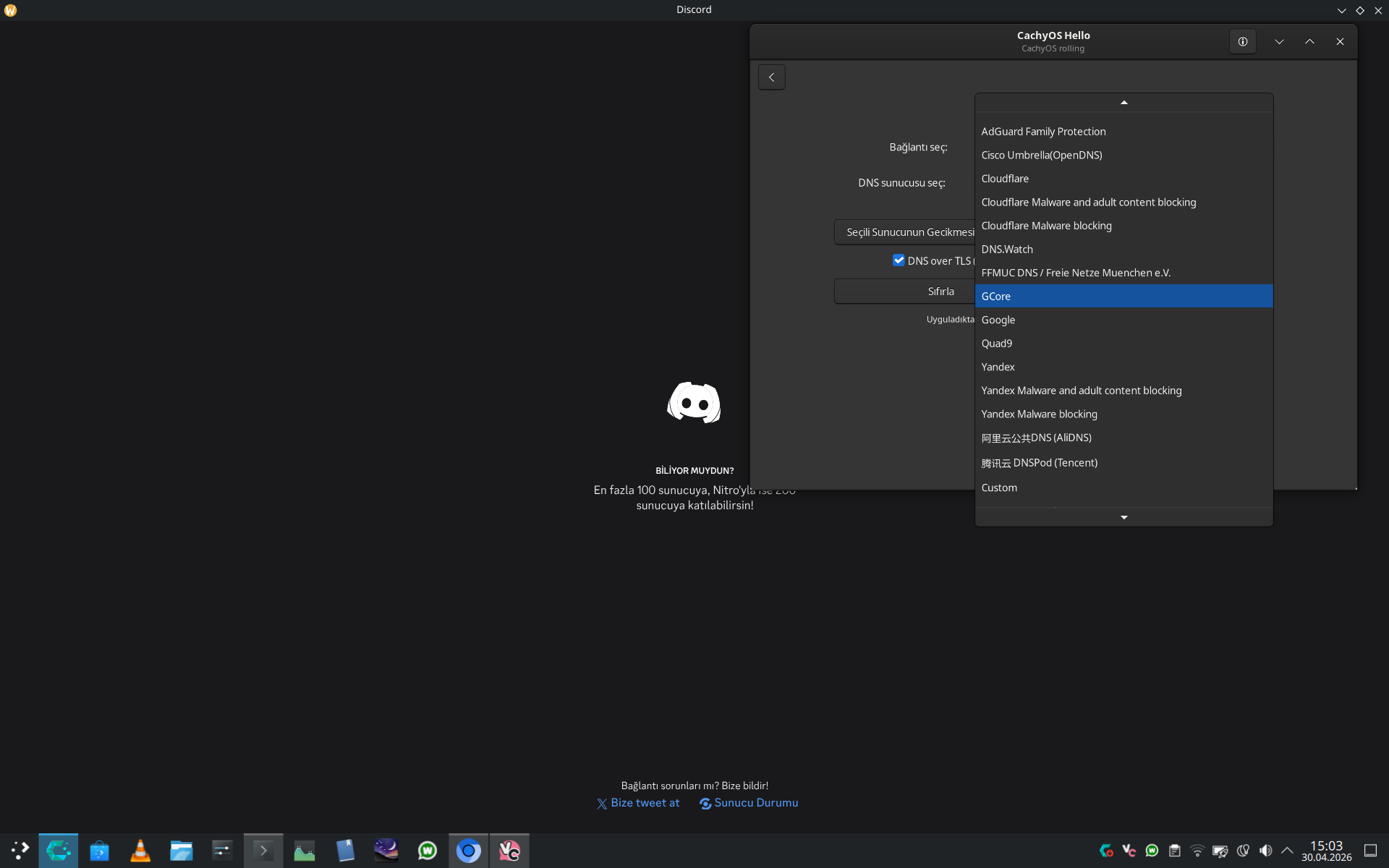Launch the night-sky moon app in taskbar

(386, 851)
